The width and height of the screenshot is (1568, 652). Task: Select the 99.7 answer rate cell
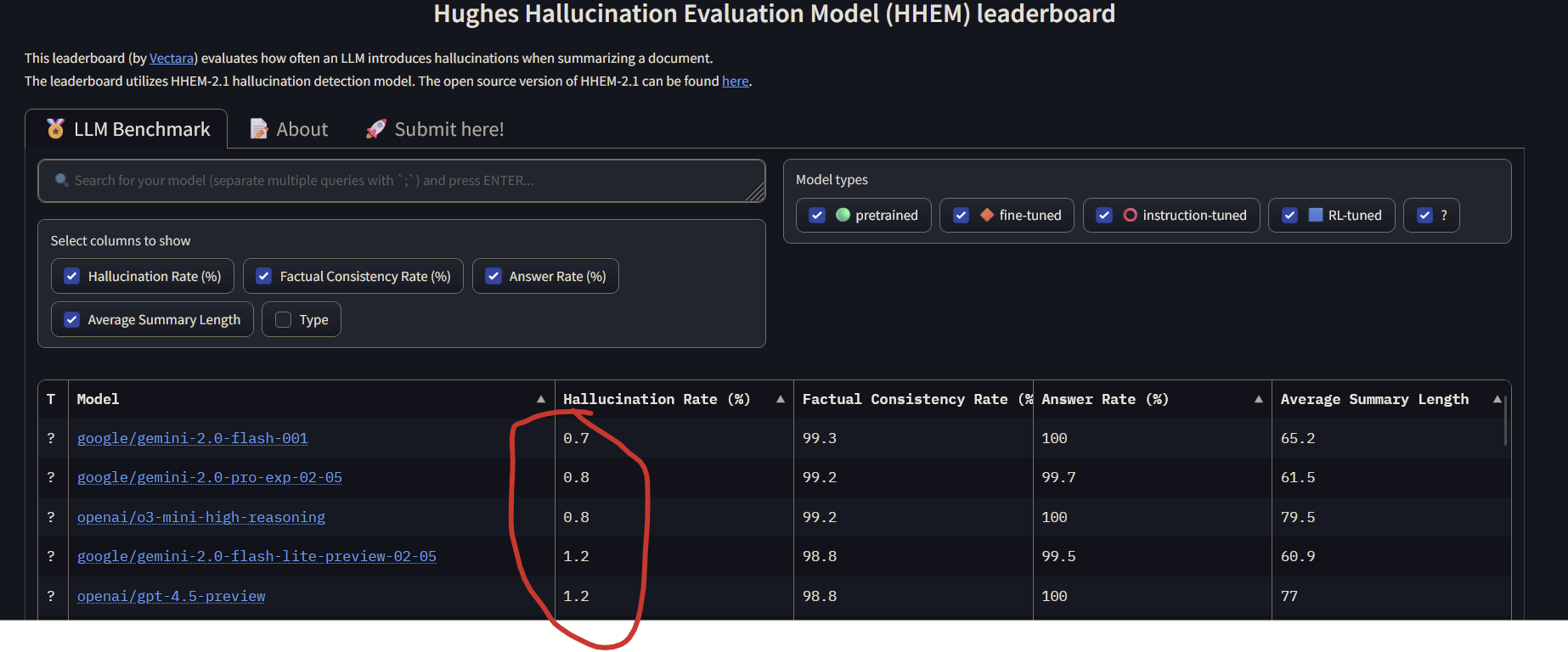point(1152,477)
